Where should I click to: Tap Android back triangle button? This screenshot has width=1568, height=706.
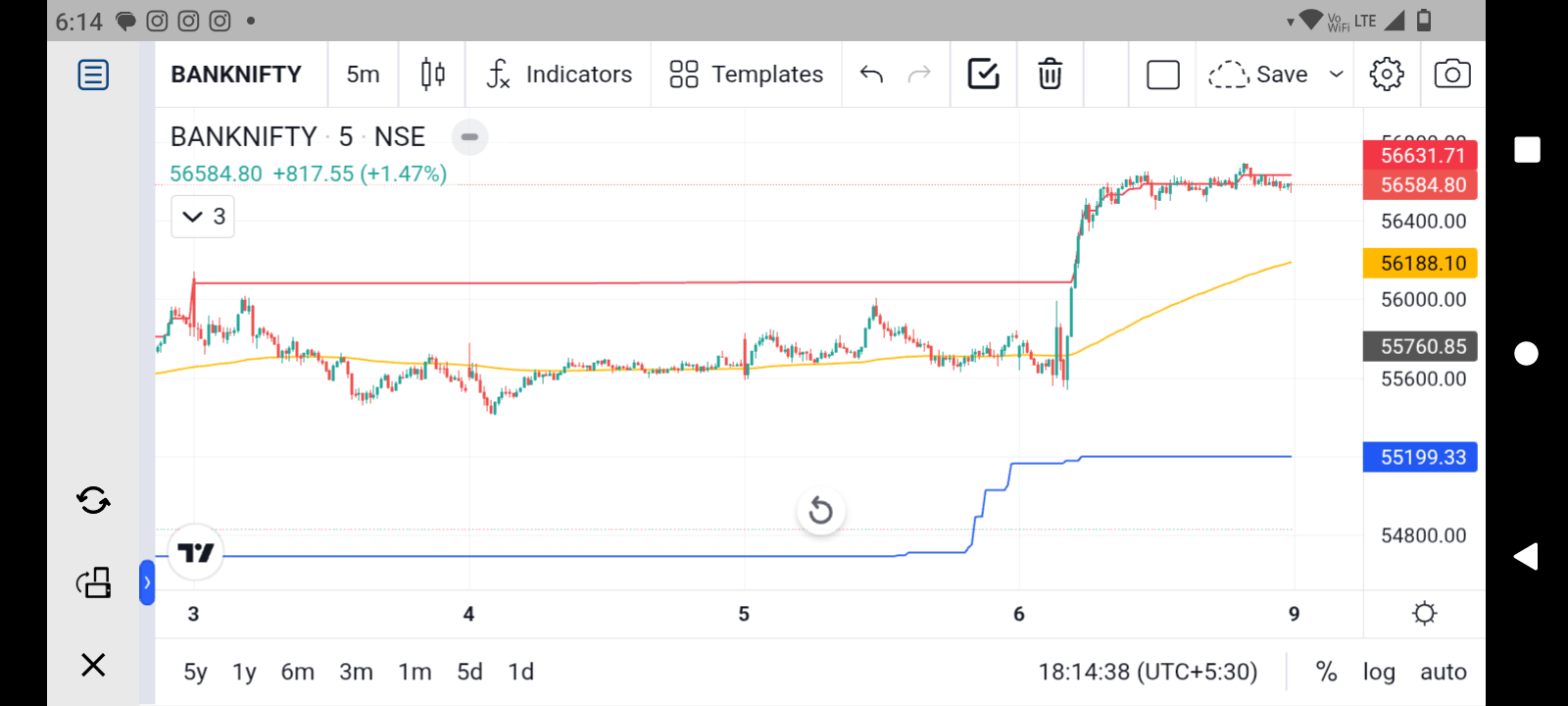tap(1526, 556)
